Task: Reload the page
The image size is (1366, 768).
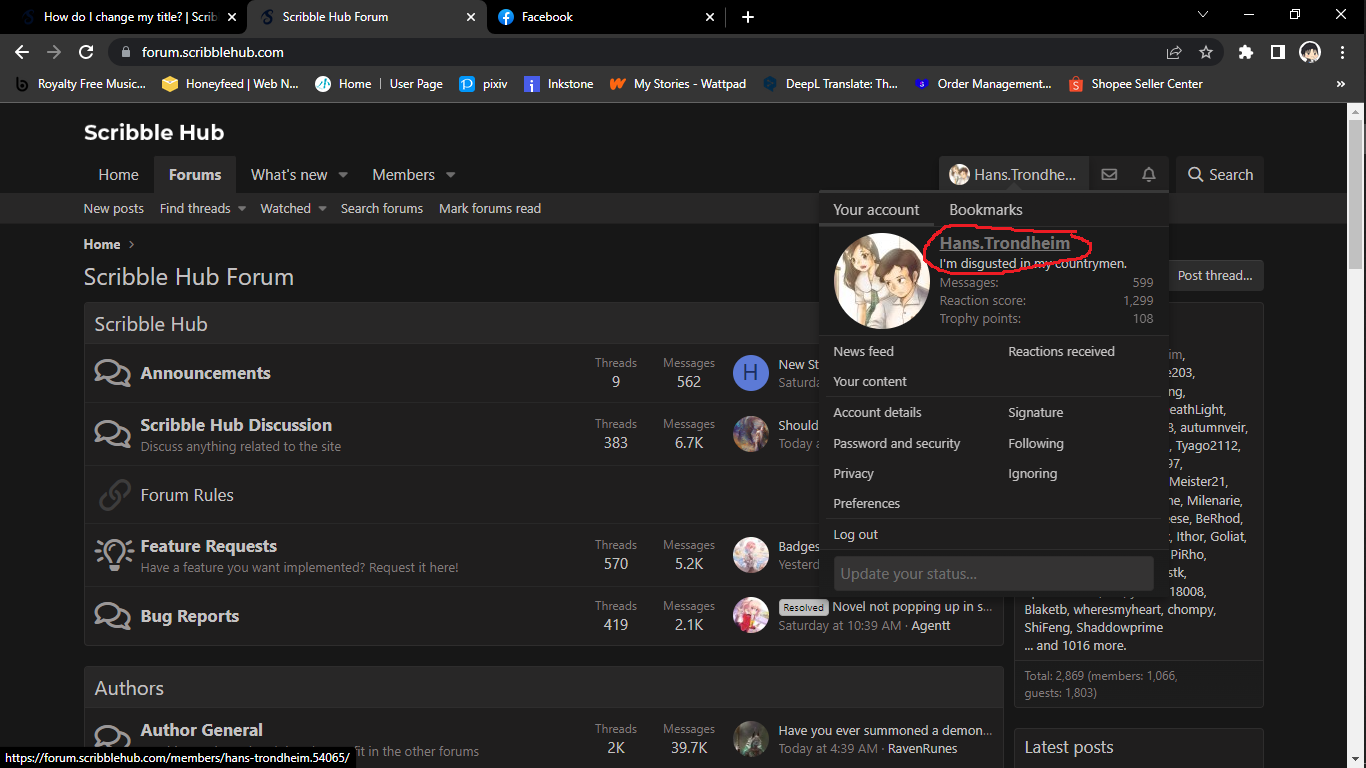Action: pos(86,52)
